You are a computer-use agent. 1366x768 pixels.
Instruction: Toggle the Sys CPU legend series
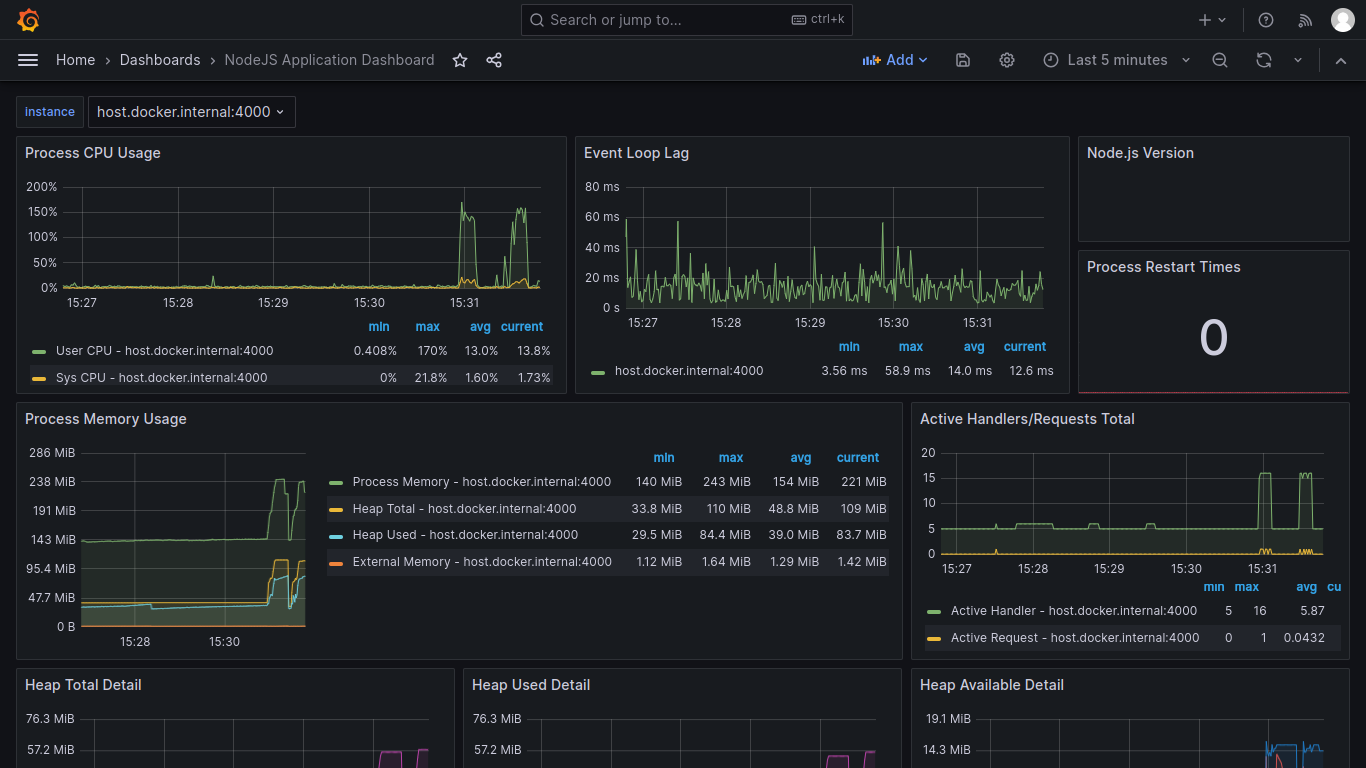point(162,378)
